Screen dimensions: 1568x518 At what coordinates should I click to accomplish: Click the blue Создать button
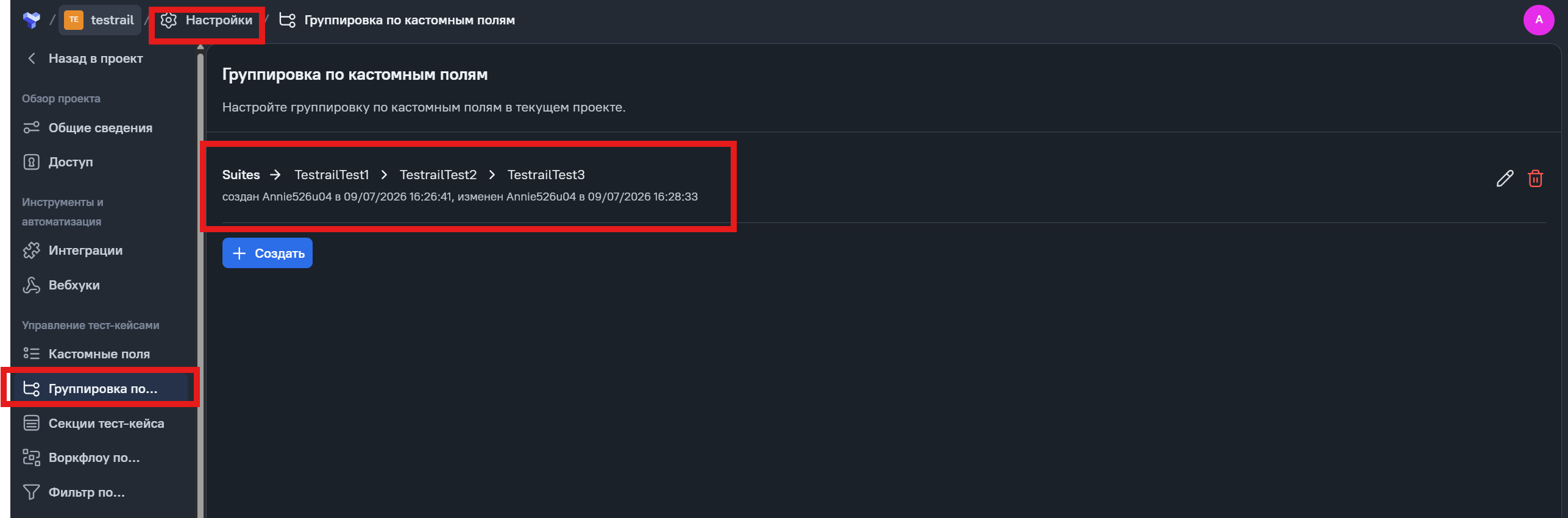pyautogui.click(x=267, y=253)
